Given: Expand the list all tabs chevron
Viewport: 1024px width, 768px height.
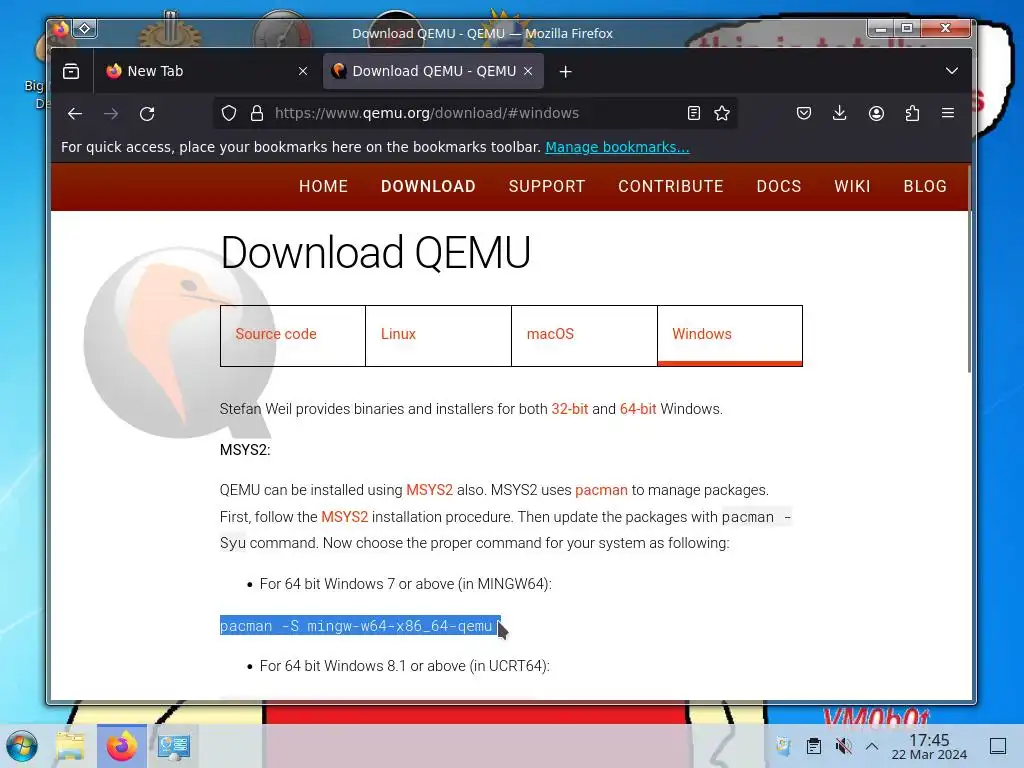Looking at the screenshot, I should coord(952,71).
